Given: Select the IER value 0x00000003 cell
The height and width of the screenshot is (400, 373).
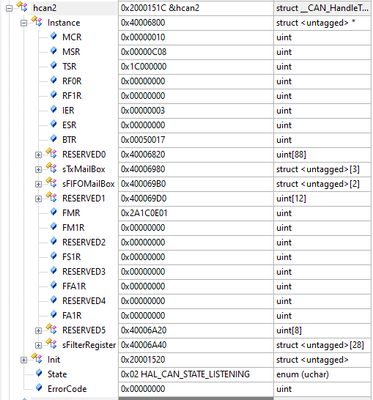Looking at the screenshot, I should click(x=196, y=111).
